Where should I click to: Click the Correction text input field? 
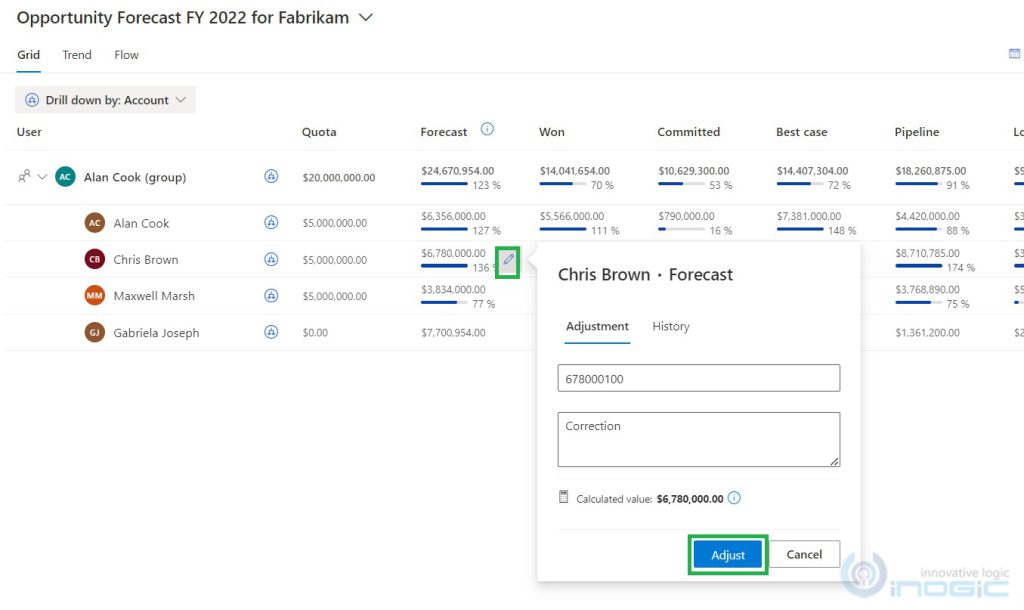pos(698,438)
